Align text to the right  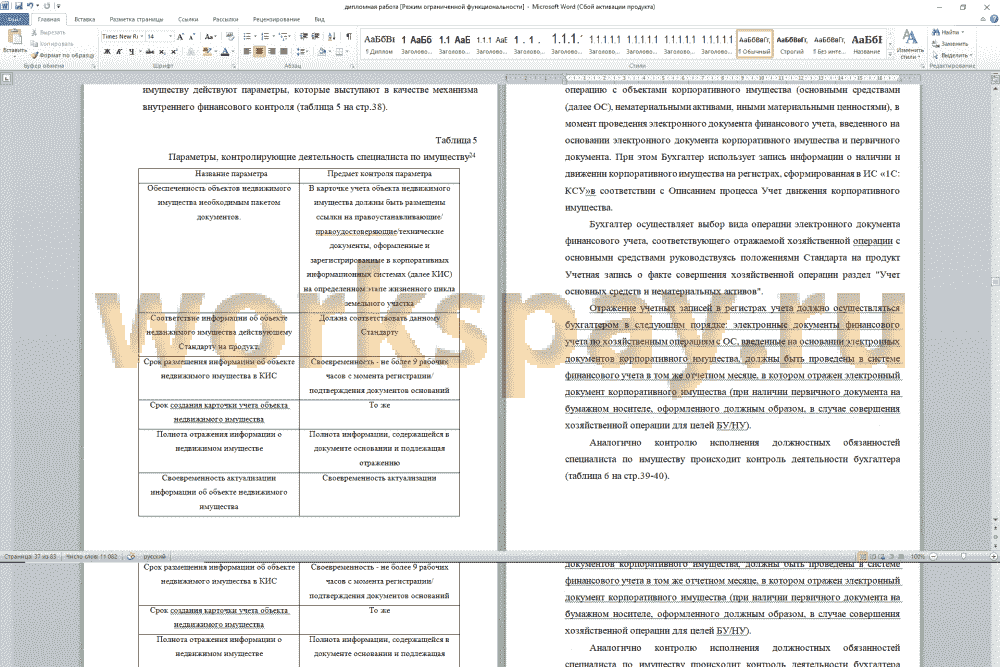click(x=272, y=52)
